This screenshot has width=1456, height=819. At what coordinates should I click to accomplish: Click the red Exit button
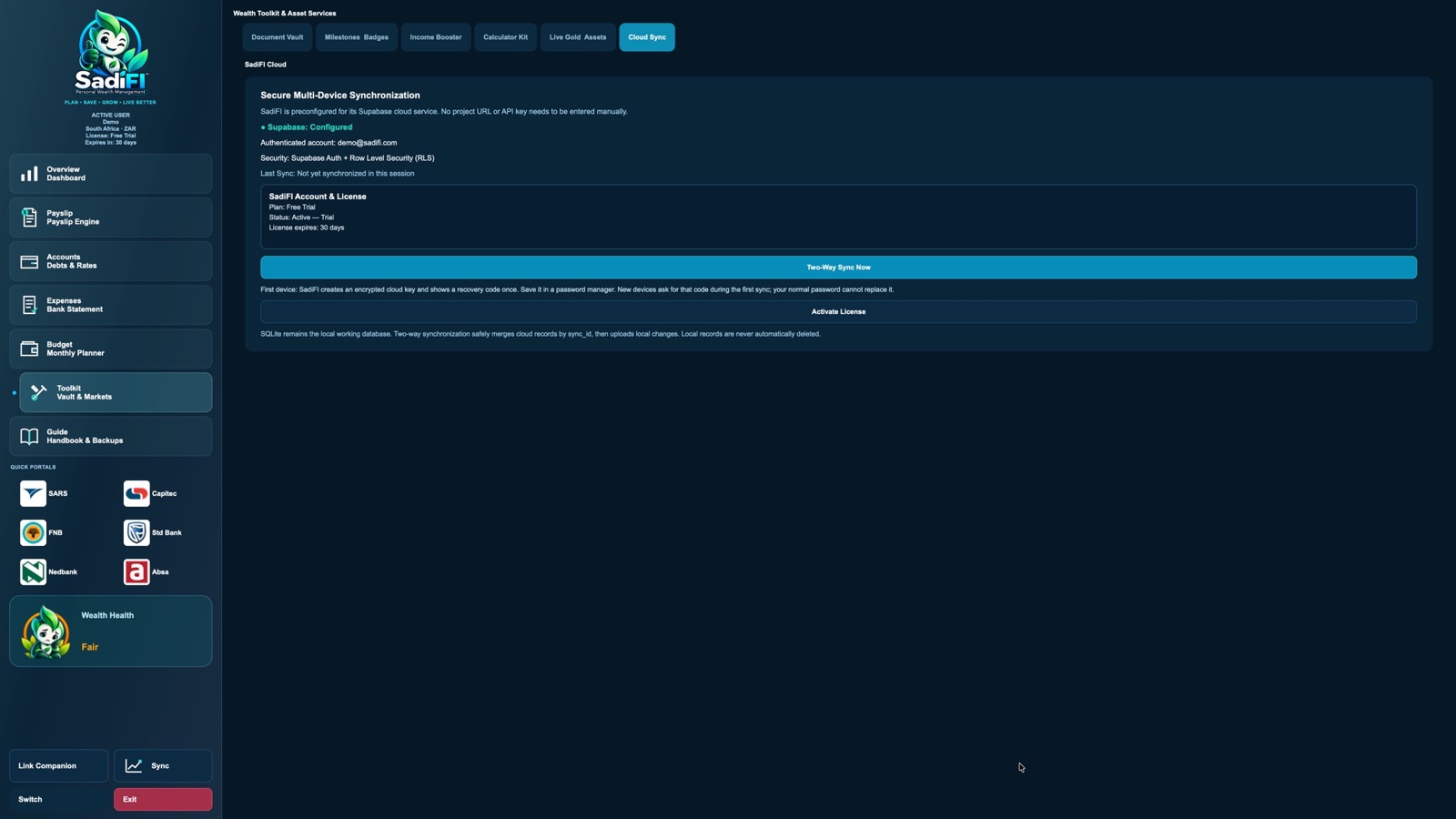point(163,799)
